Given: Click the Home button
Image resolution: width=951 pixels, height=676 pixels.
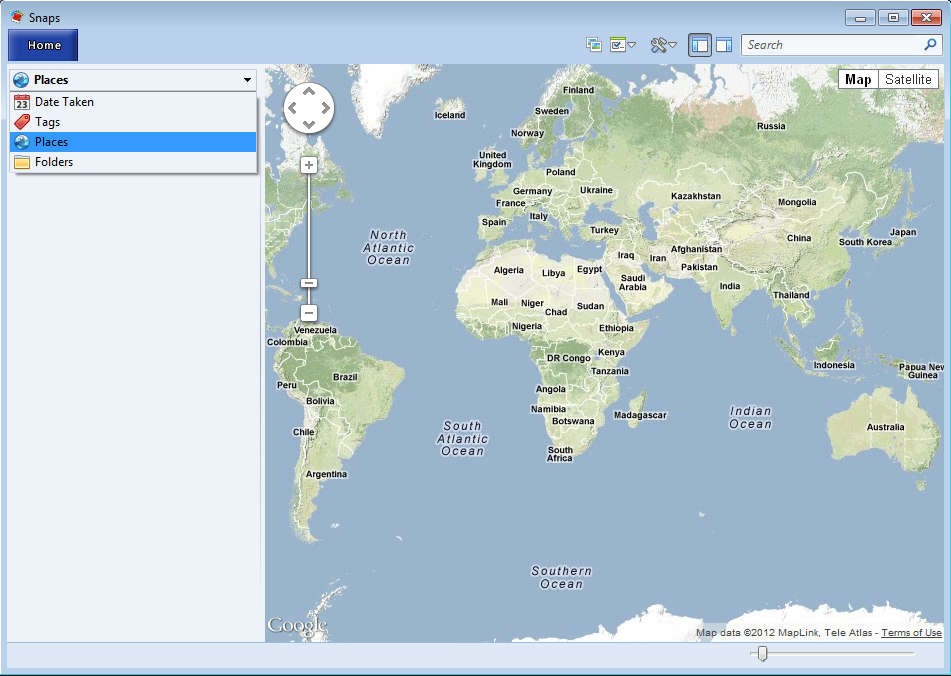Looking at the screenshot, I should (x=44, y=45).
